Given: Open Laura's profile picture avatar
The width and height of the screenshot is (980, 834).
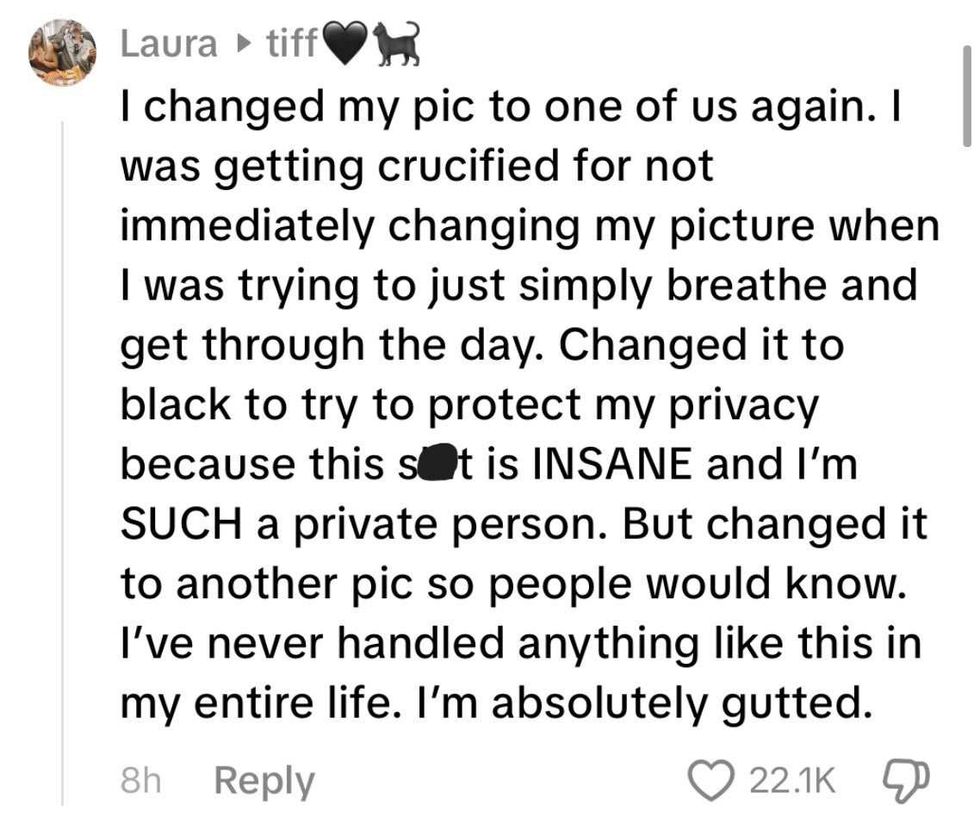Looking at the screenshot, I should coord(62,52).
